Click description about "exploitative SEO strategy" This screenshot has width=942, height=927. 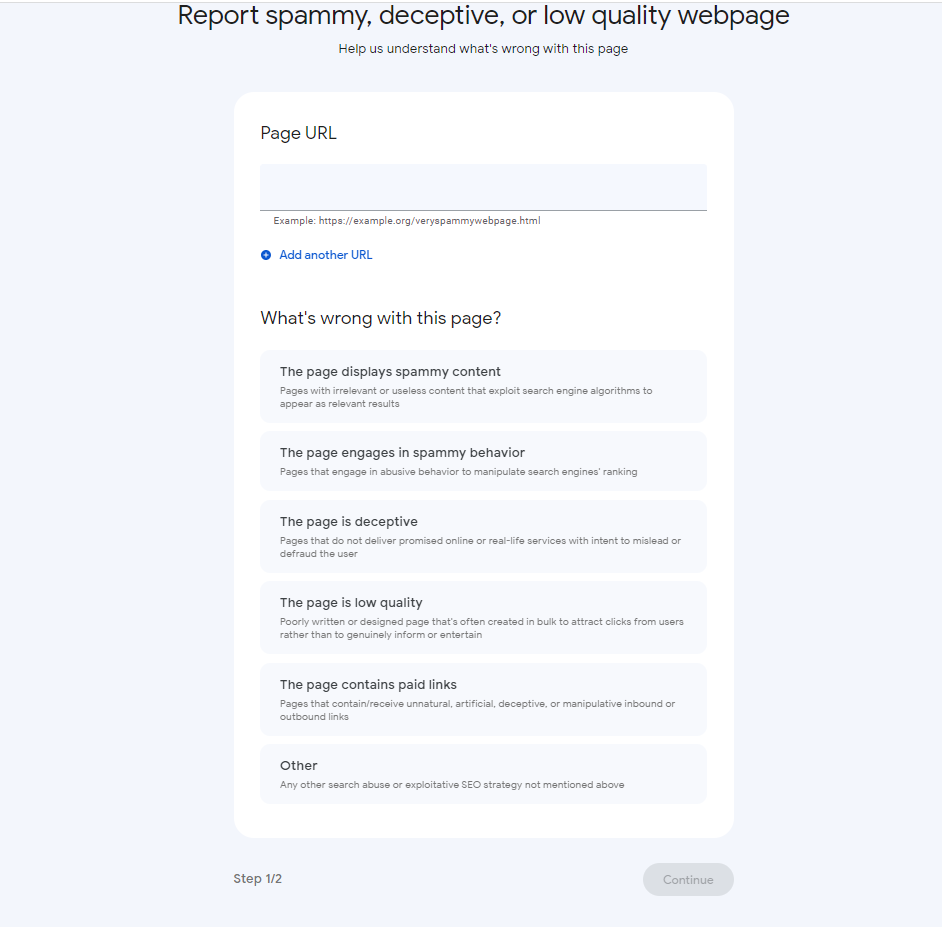click(452, 785)
